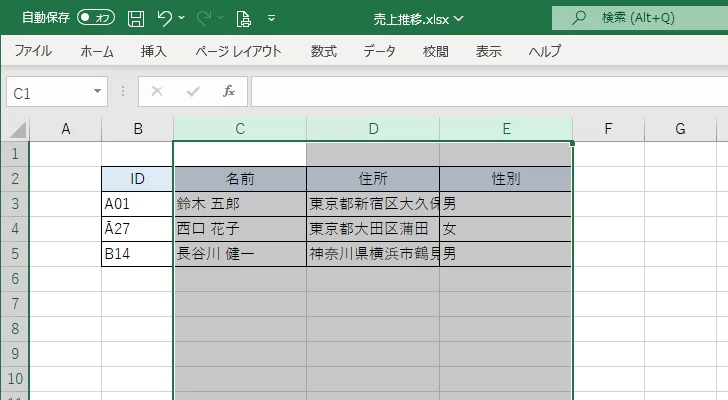Viewport: 728px width, 400px height.
Task: Select cell containing B14
Action: [137, 254]
